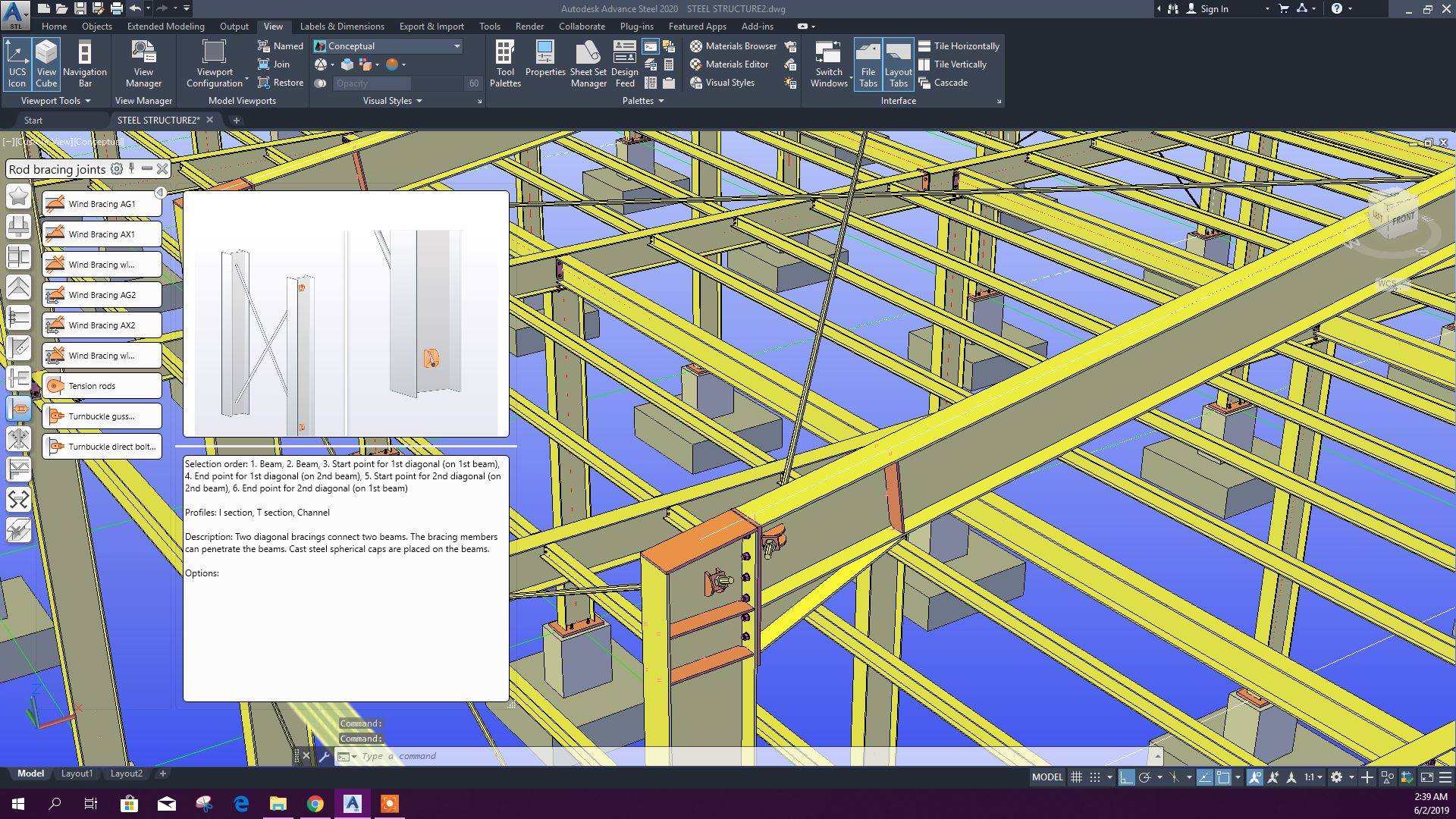
Task: Open Materials Browser
Action: click(x=733, y=46)
